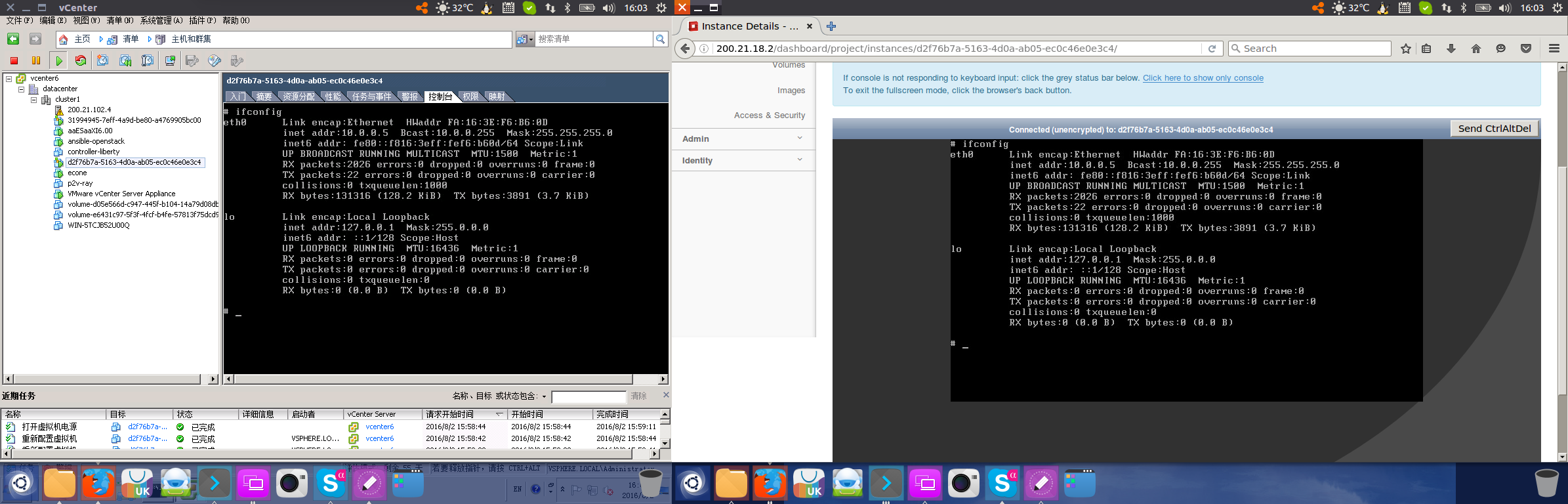
Task: Open the 文件(F) menu
Action: pyautogui.click(x=20, y=21)
